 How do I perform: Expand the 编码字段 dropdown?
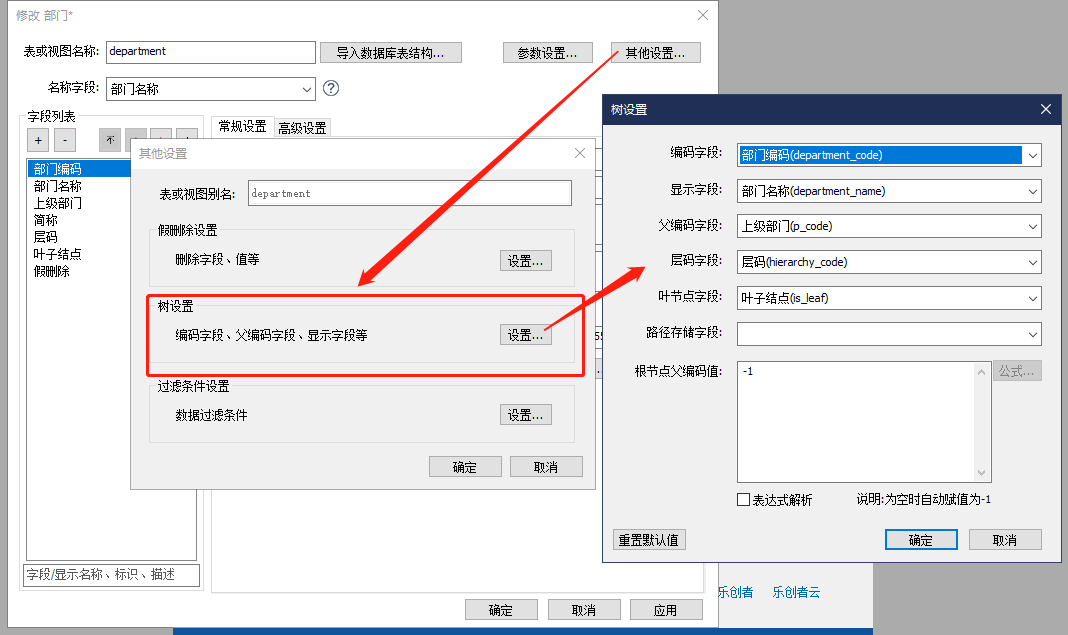1032,155
